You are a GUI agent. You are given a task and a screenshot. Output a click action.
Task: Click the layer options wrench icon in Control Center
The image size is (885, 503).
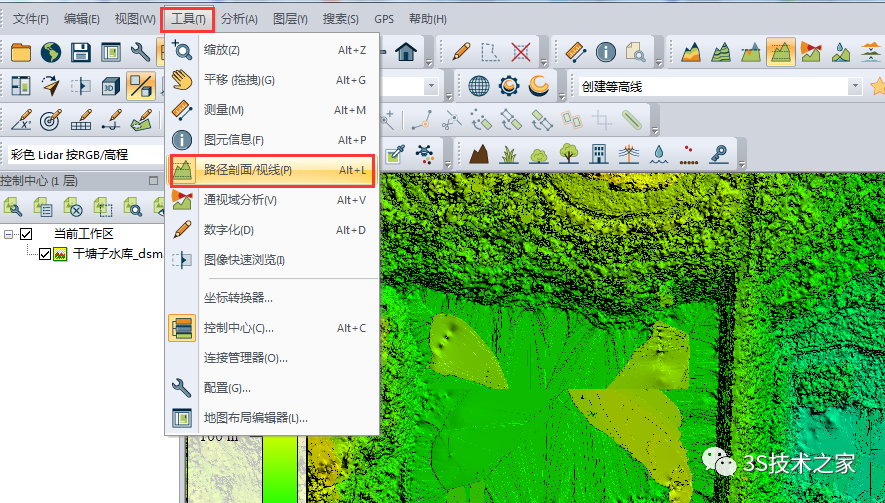pyautogui.click(x=12, y=207)
